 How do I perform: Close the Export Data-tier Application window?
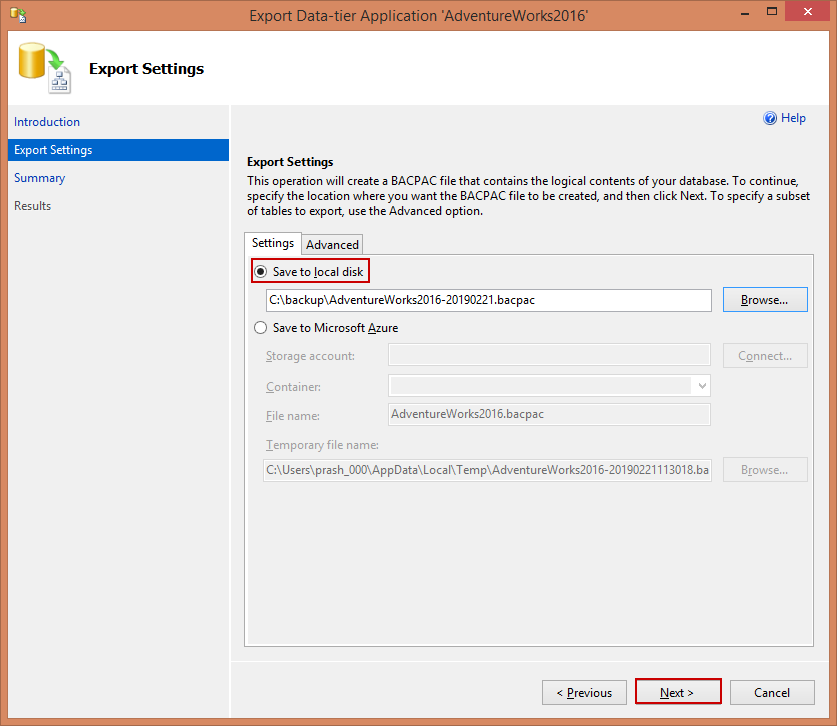807,14
